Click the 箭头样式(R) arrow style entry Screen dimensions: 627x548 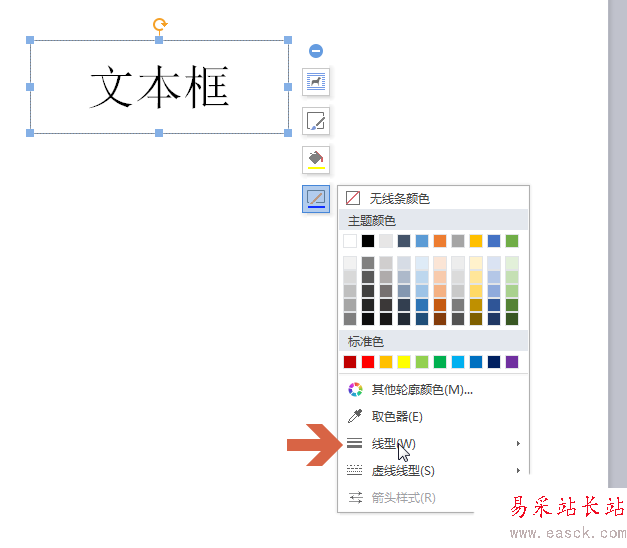pos(406,498)
